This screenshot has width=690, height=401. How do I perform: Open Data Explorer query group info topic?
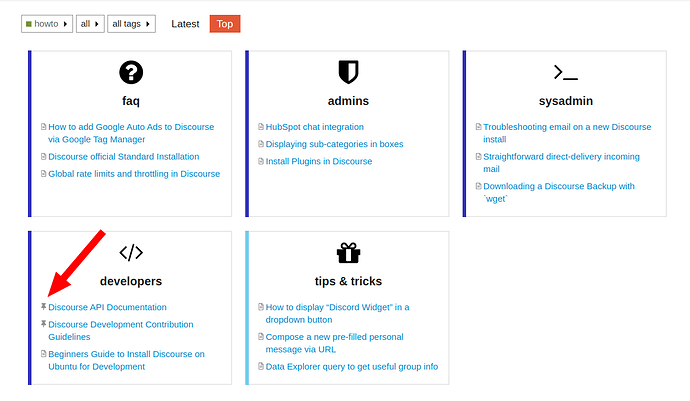coord(352,366)
